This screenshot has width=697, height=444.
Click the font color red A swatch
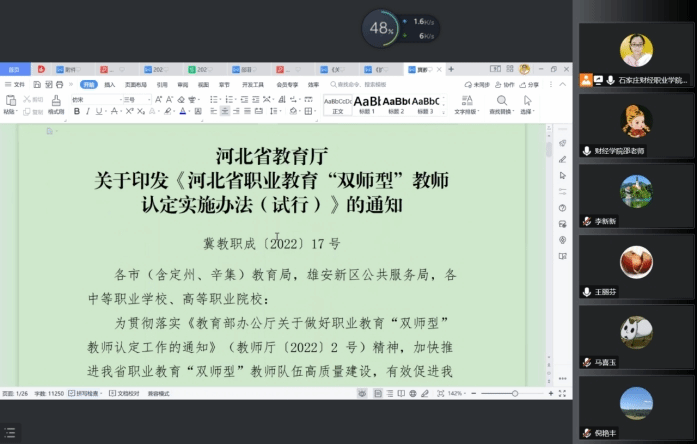[183, 111]
